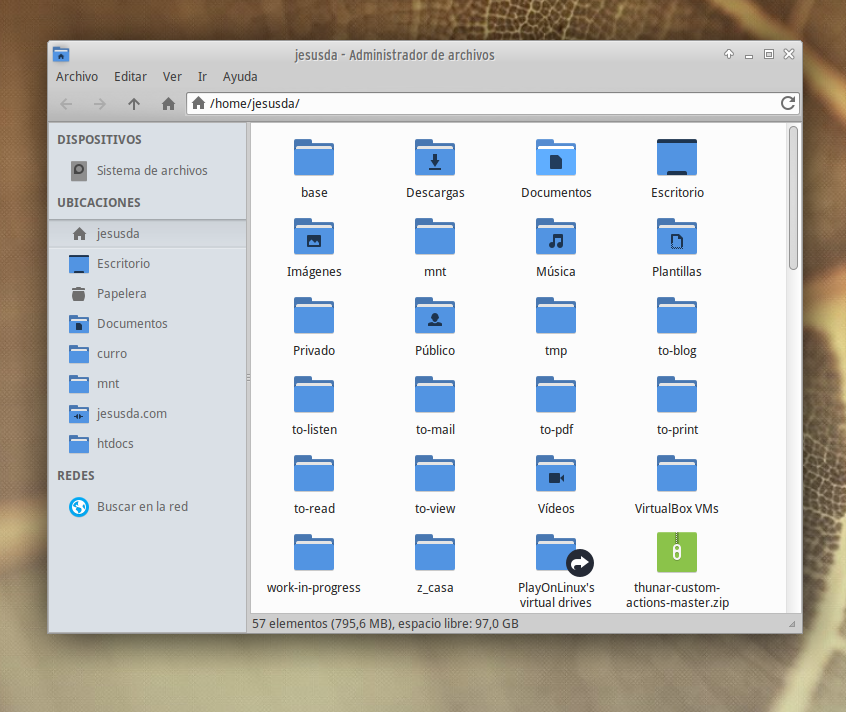Open the Música folder
This screenshot has height=712, width=846.
(x=556, y=237)
